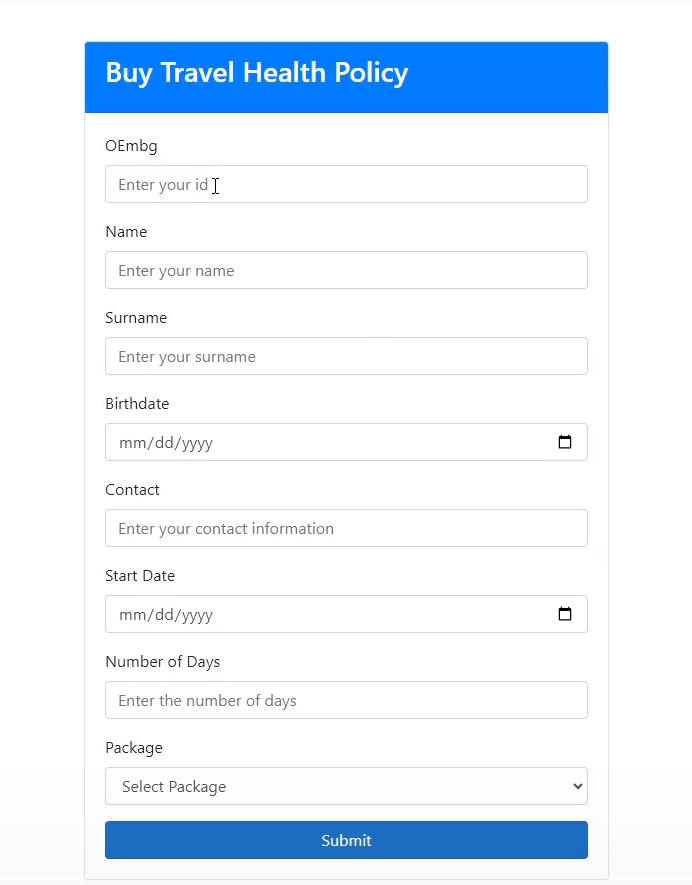Click 'Enter the number of days' field
The image size is (692, 885).
(346, 700)
